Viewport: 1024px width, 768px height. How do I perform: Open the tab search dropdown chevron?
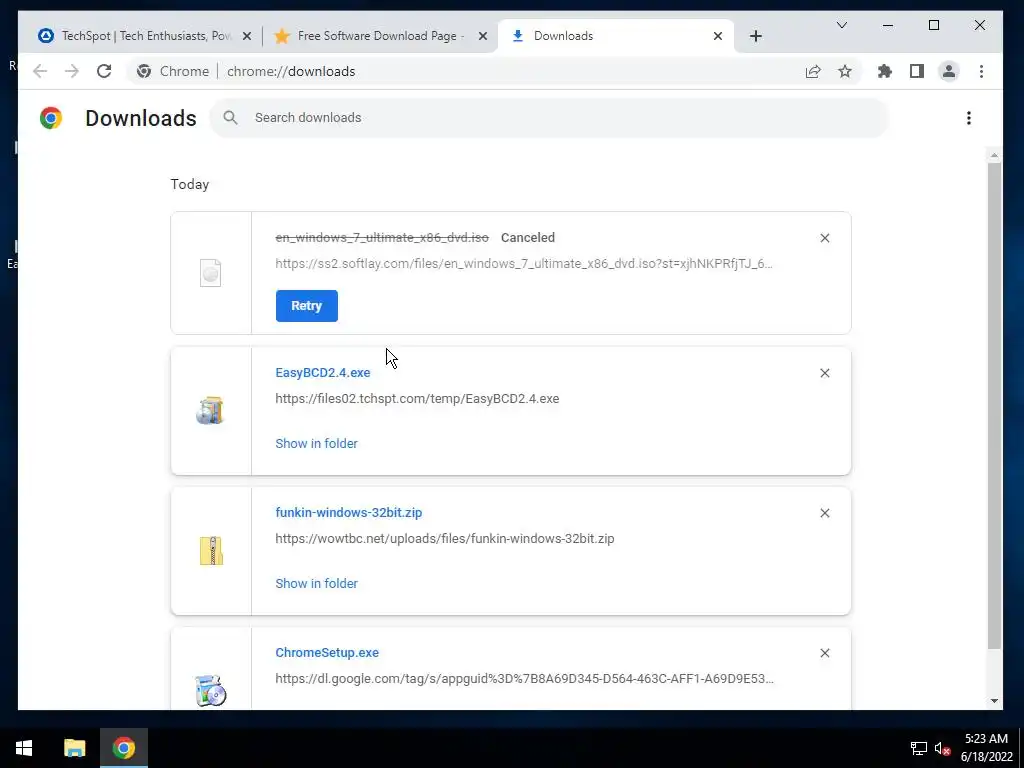[842, 25]
